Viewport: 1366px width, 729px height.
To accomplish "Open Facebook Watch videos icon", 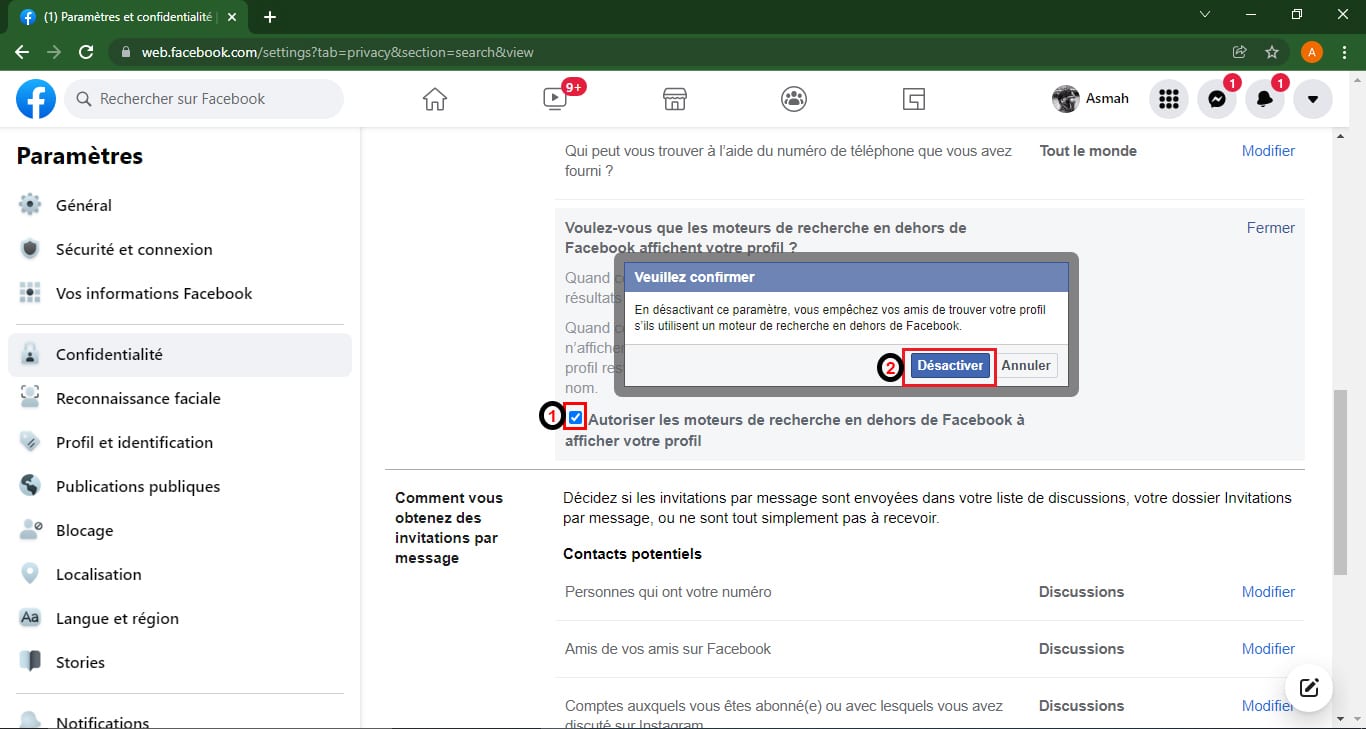I will click(x=554, y=99).
